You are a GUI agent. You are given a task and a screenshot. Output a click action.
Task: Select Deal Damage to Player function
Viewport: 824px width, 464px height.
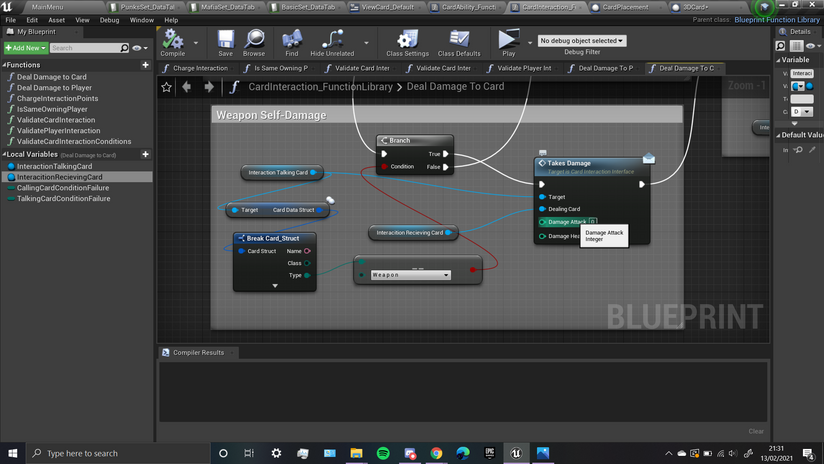pos(54,88)
